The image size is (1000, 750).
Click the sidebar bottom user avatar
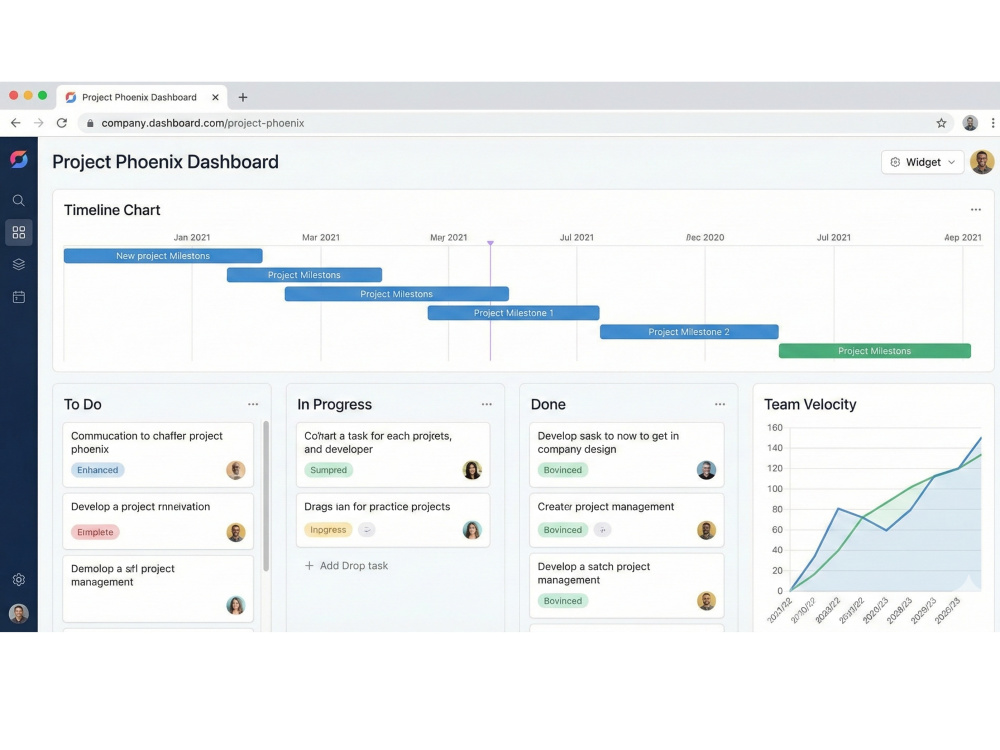click(18, 614)
